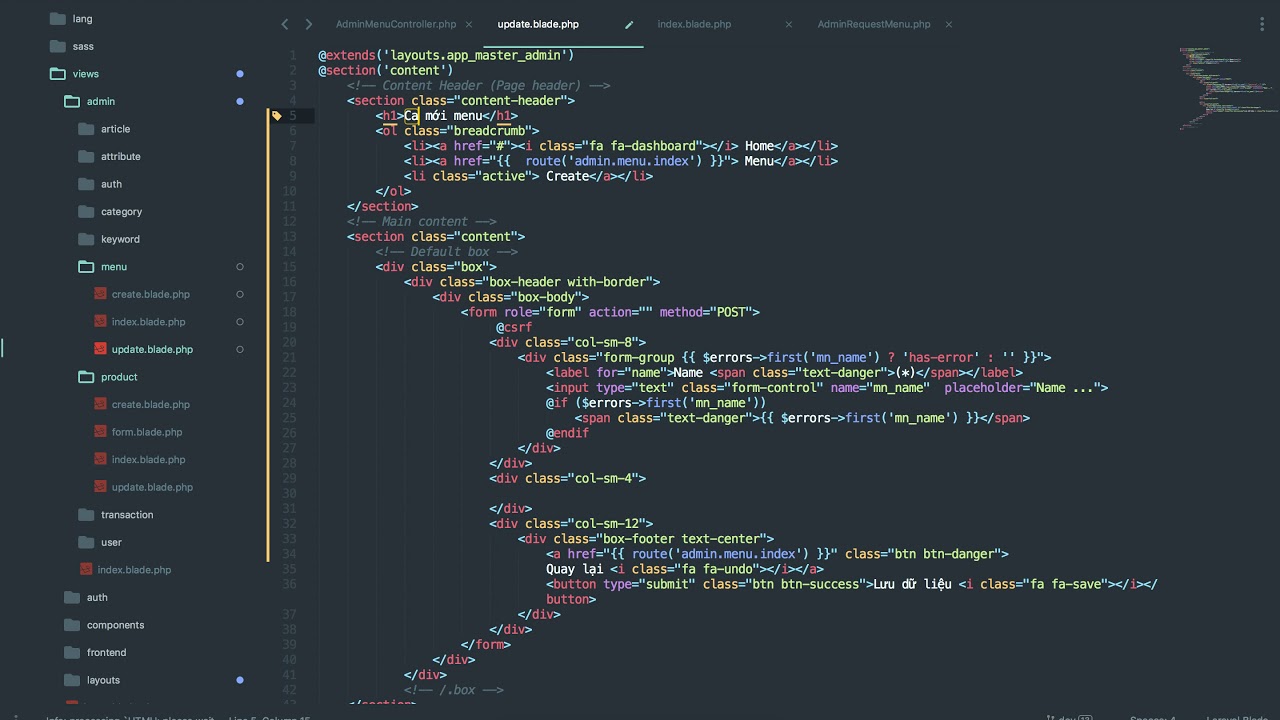
Task: Click the "Lưu dữ liệu" button text in code
Action: click(x=912, y=584)
